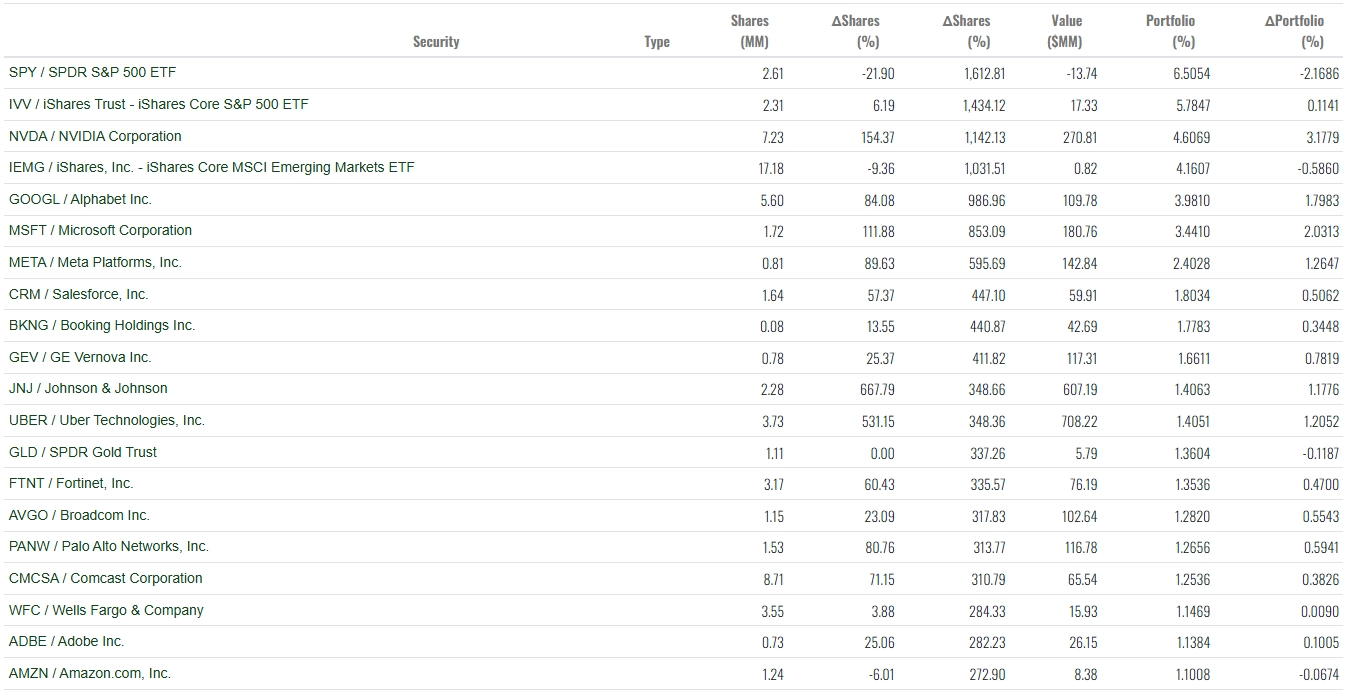The height and width of the screenshot is (692, 1346).
Task: Select PANW share change 80.76
Action: tap(879, 547)
